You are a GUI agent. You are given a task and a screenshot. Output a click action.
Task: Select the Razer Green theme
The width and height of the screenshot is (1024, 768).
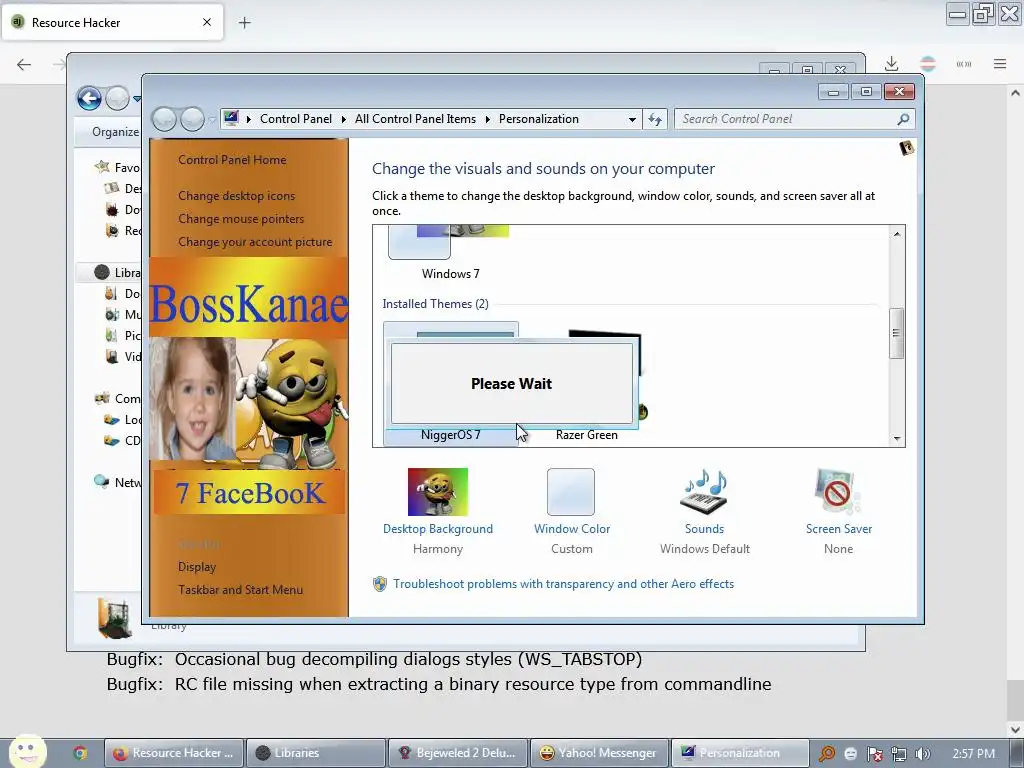586,435
